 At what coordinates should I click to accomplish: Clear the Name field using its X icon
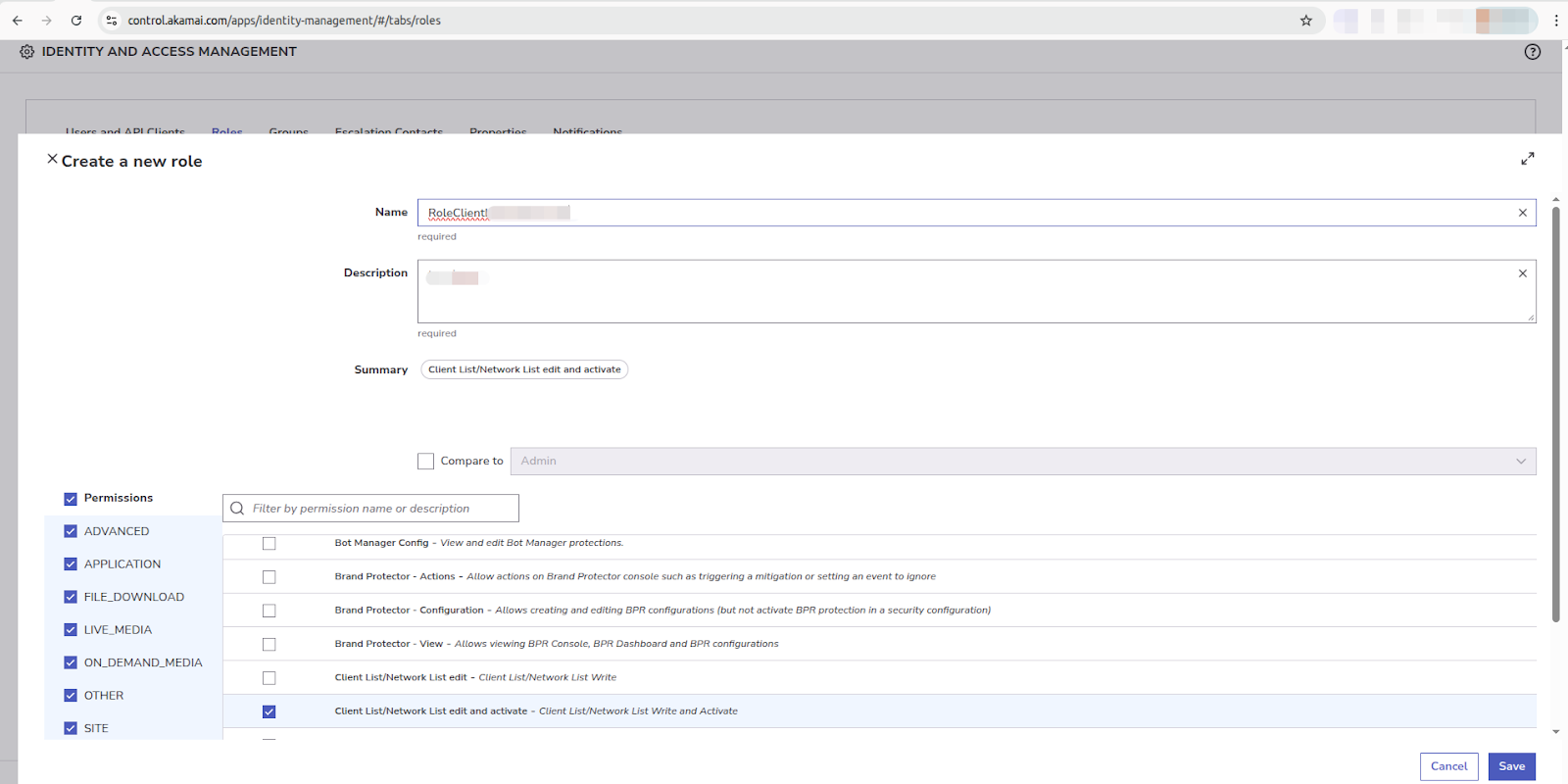pyautogui.click(x=1522, y=213)
